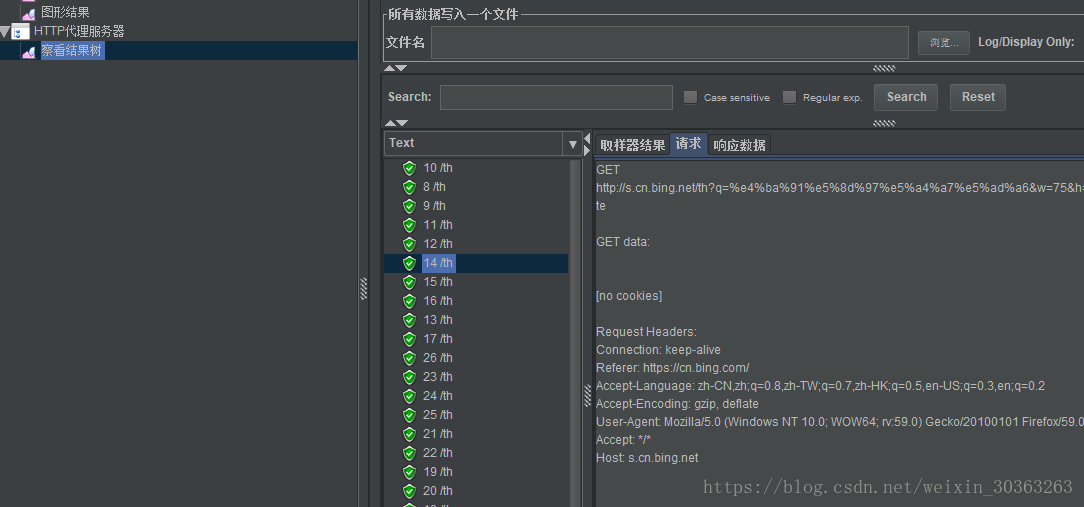Image resolution: width=1084 pixels, height=507 pixels.
Task: Select the 8 /th sample result
Action: coord(434,187)
